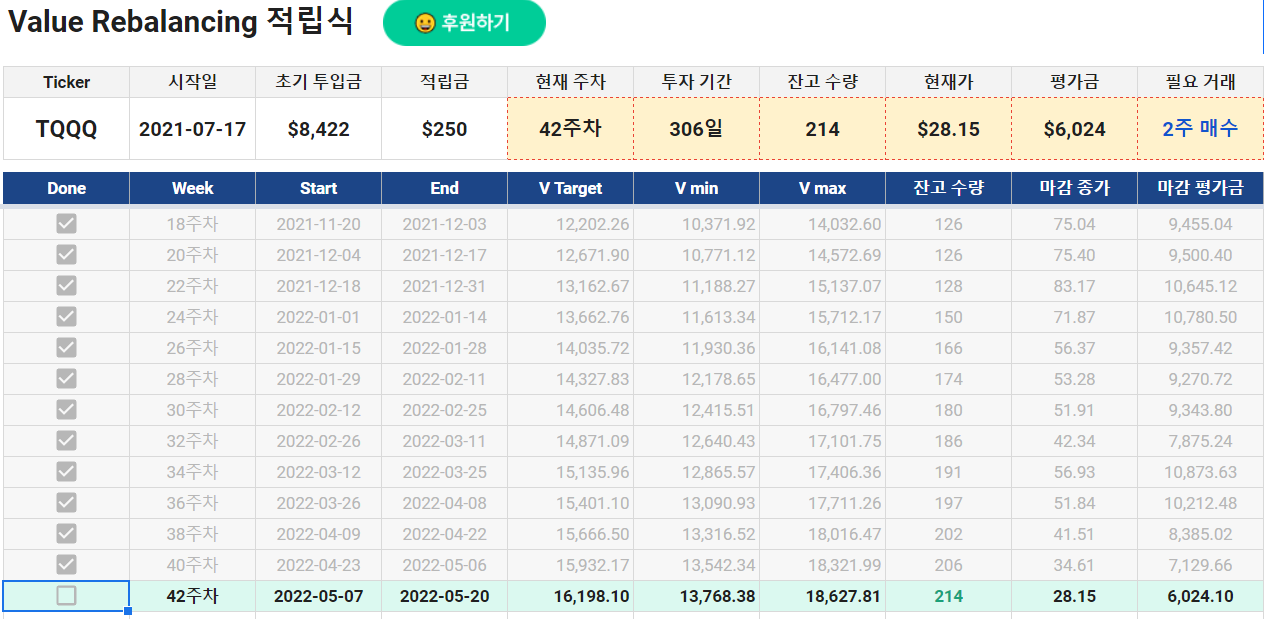Click the Ticker label cell
Viewport: 1264px width, 619px height.
(x=66, y=82)
